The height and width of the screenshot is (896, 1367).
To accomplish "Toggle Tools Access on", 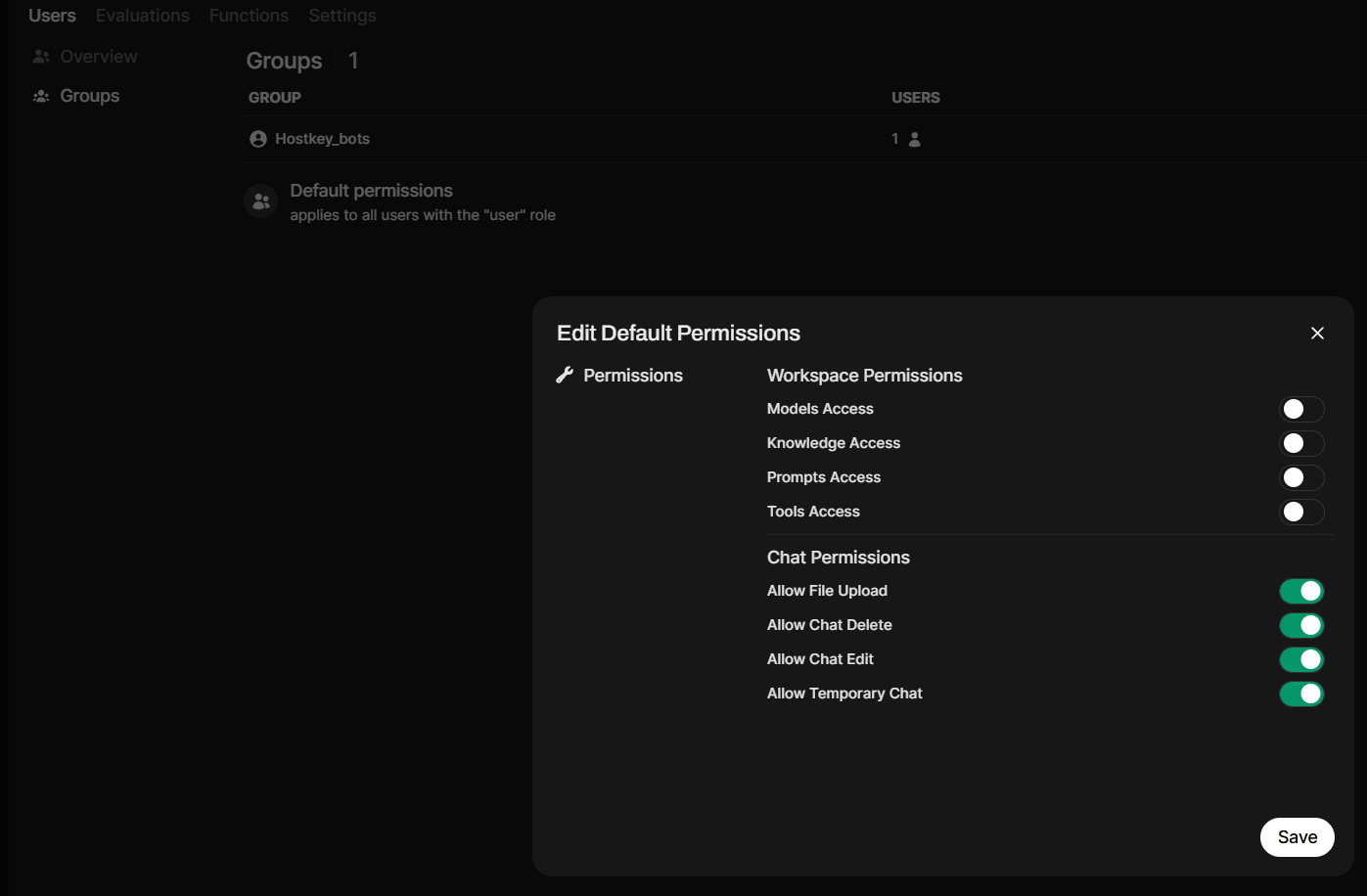I will pyautogui.click(x=1301, y=512).
